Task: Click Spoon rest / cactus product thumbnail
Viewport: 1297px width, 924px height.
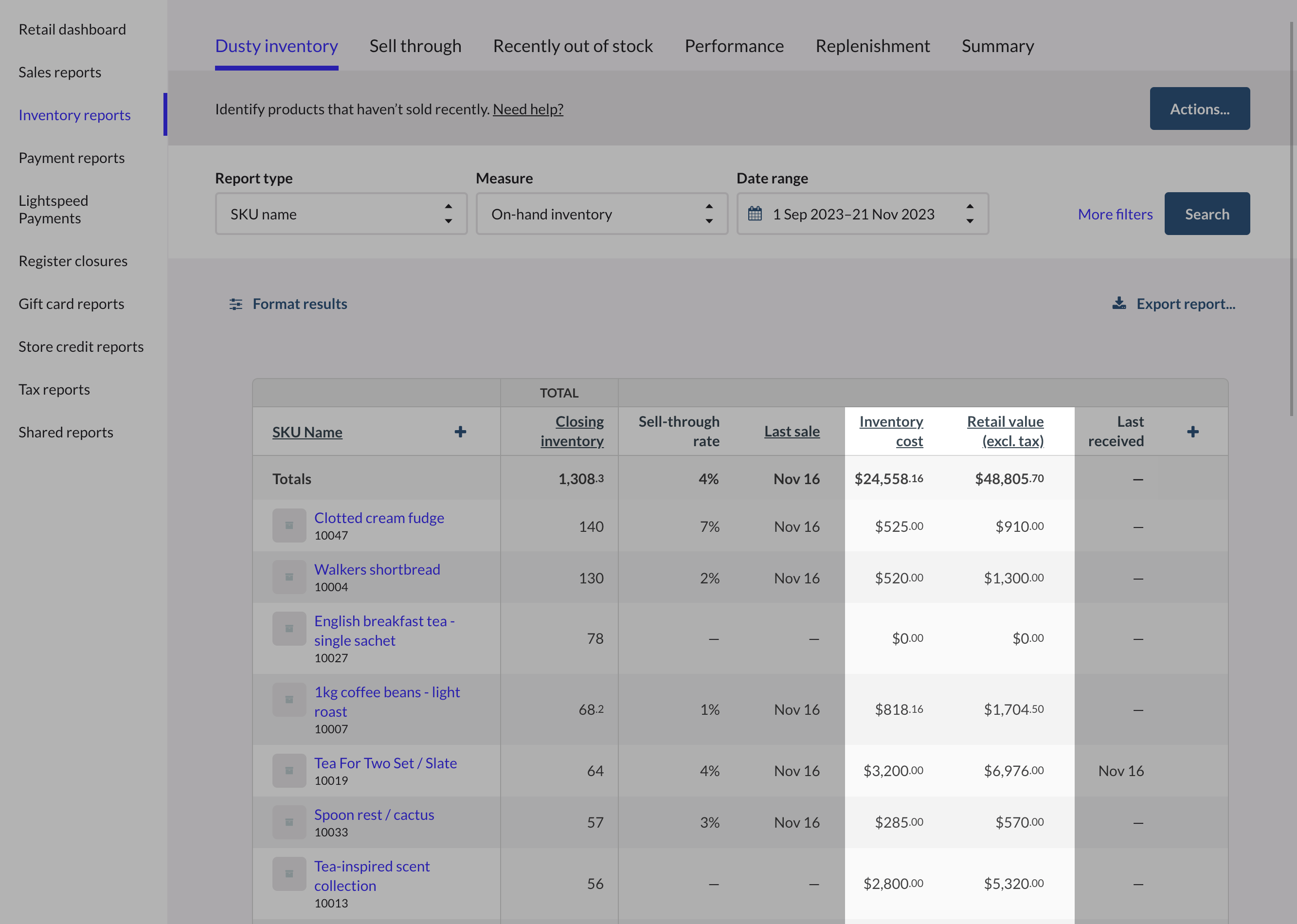Action: [289, 822]
